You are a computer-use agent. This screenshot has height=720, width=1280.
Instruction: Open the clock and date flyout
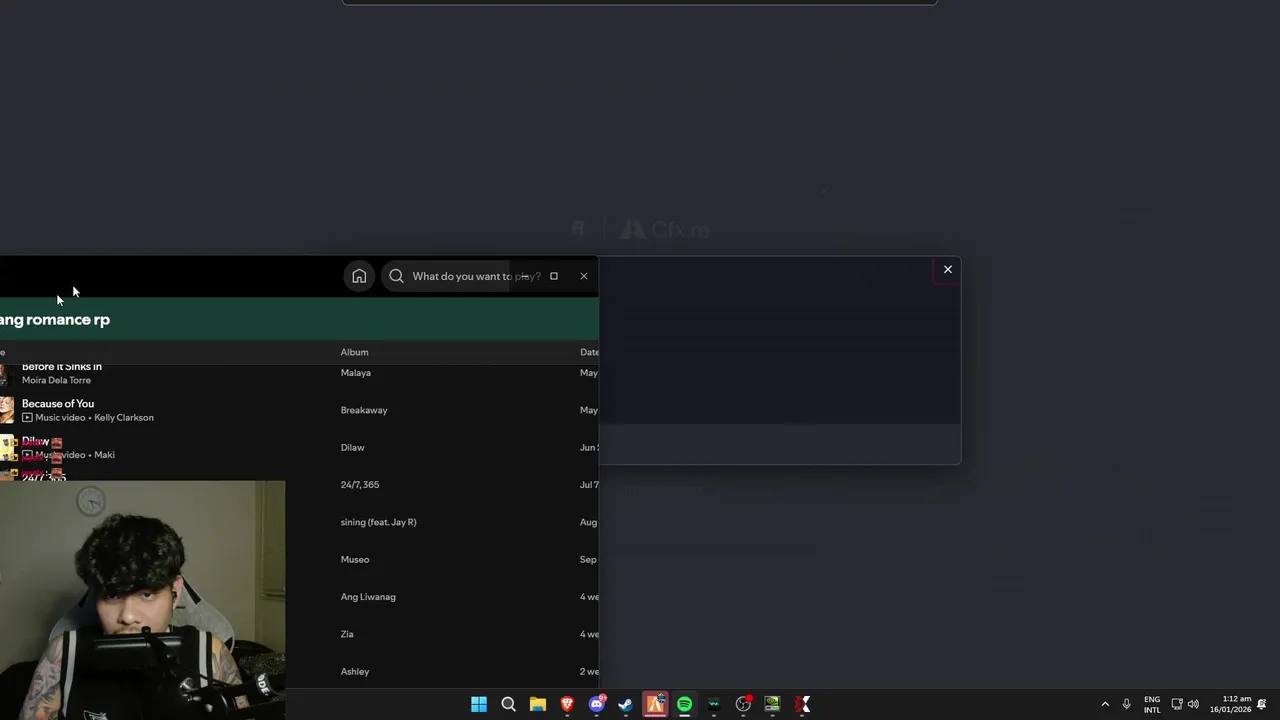[1230, 705]
